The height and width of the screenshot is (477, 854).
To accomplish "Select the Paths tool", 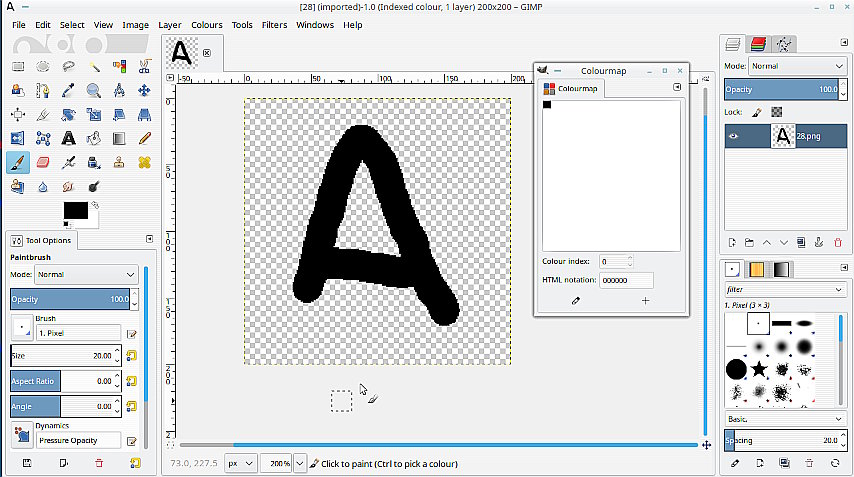I will pos(43,90).
